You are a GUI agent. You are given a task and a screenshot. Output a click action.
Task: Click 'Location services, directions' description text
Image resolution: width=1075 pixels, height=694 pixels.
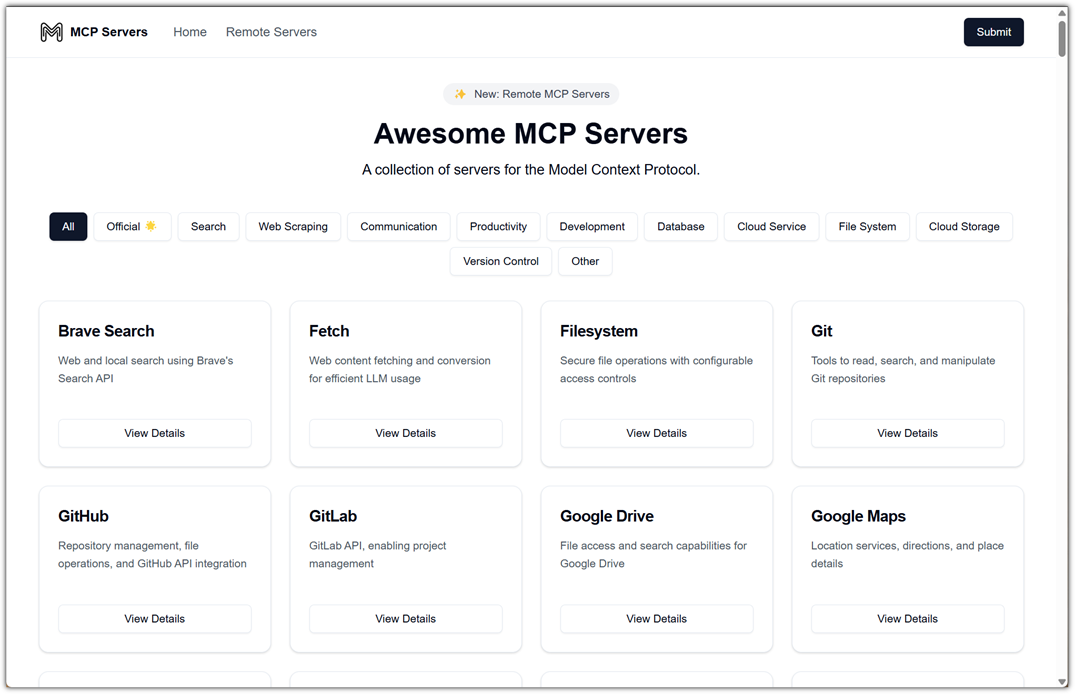tap(907, 555)
